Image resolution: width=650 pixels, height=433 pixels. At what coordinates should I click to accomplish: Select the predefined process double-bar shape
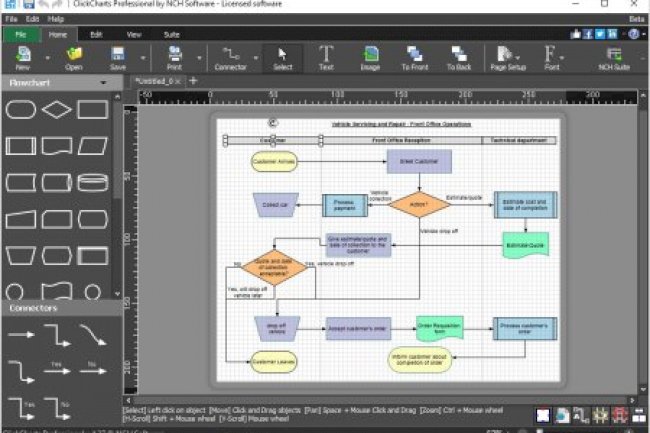pos(21,146)
